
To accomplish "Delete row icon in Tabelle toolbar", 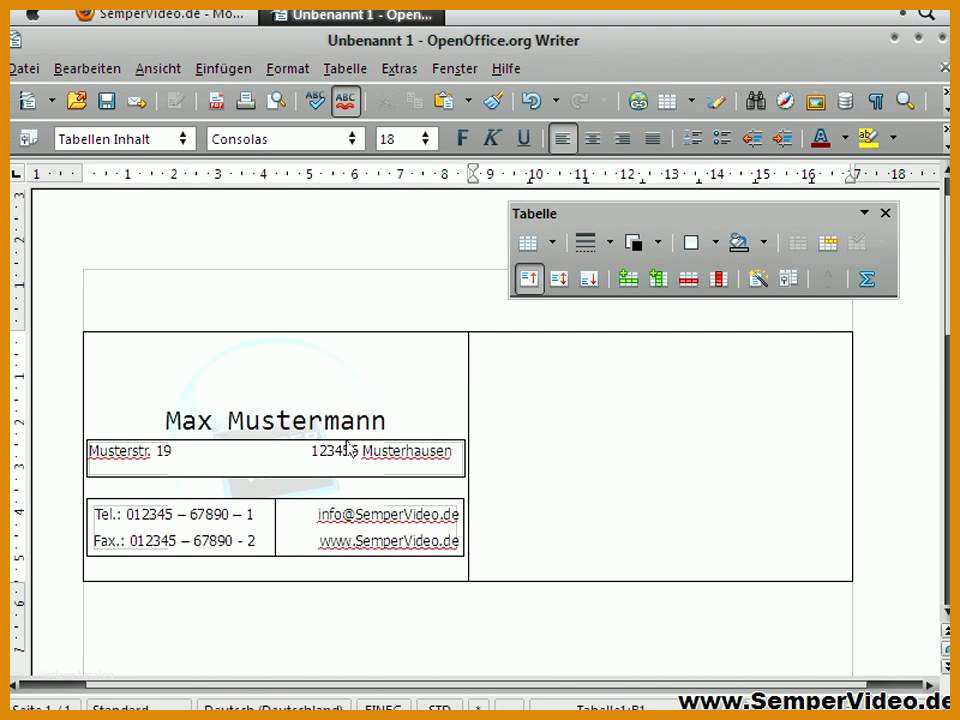I will tap(688, 280).
